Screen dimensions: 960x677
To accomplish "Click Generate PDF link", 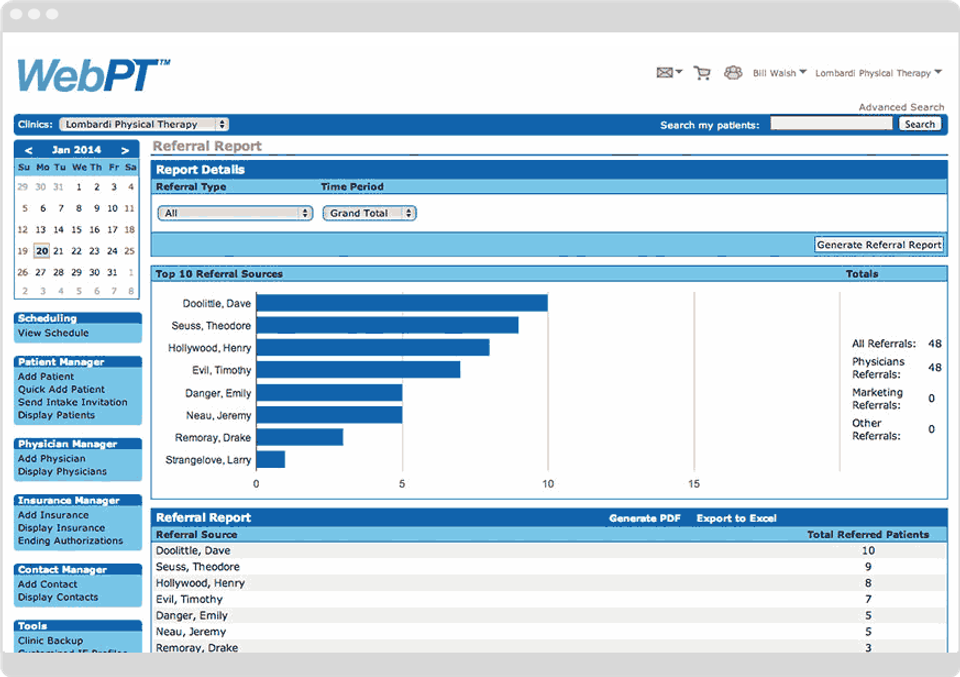I will (x=645, y=518).
